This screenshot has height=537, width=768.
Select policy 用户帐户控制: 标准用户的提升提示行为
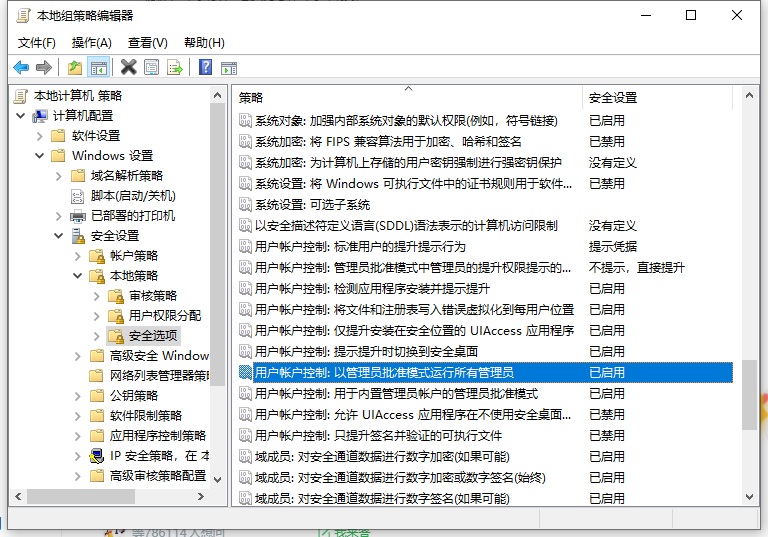(x=360, y=246)
